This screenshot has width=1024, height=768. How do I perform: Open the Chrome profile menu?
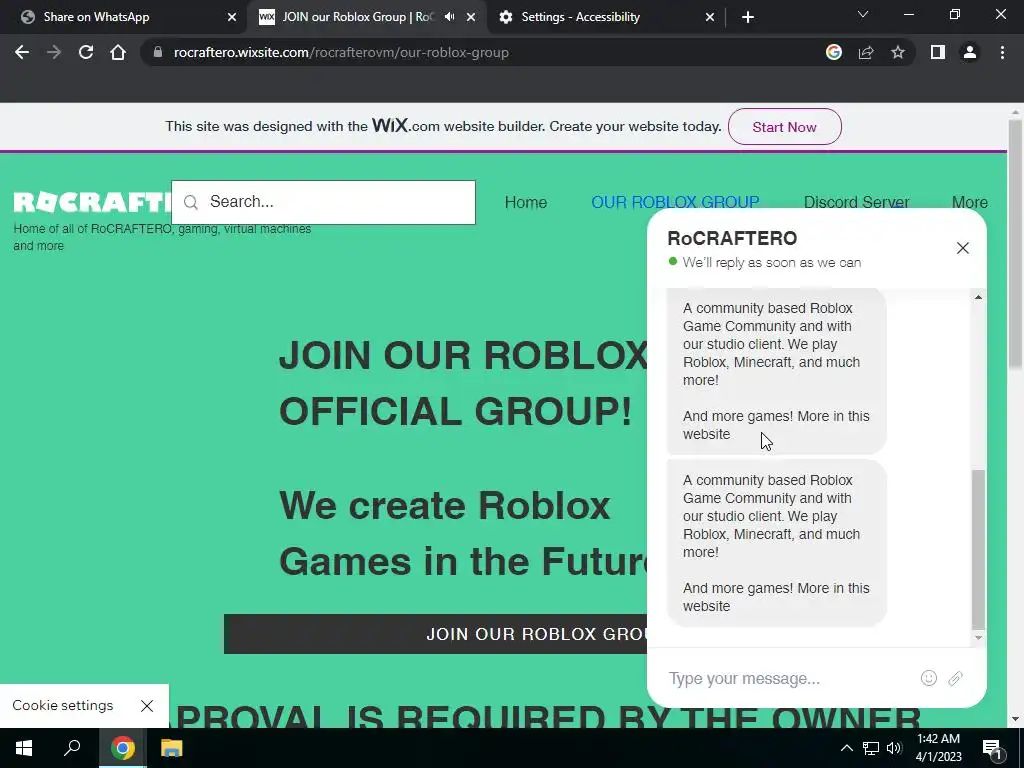click(x=970, y=52)
